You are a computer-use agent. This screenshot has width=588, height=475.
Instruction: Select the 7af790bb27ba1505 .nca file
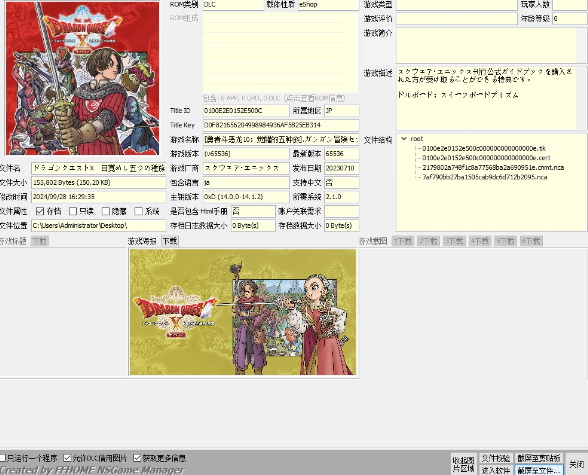(484, 177)
